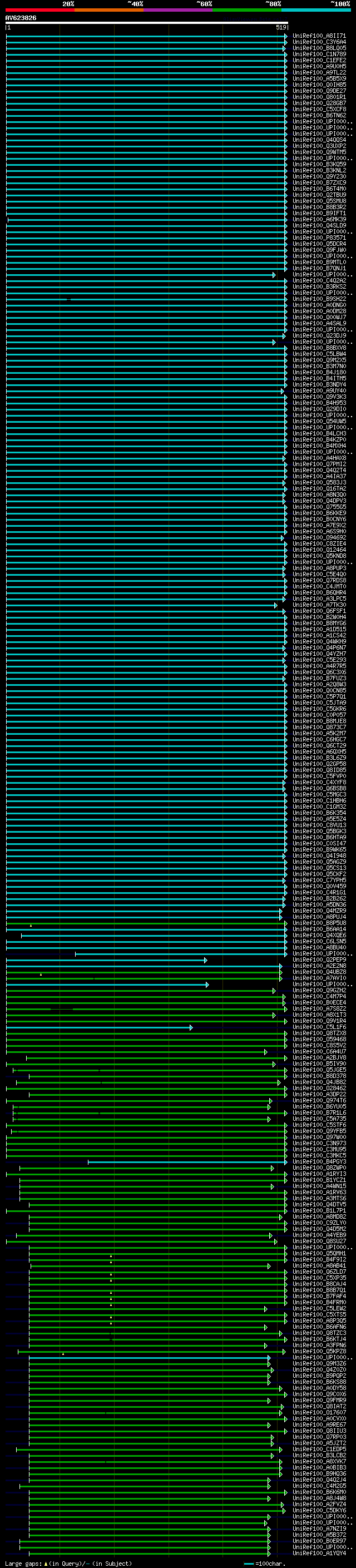Click the white query sequence bar

147,22
